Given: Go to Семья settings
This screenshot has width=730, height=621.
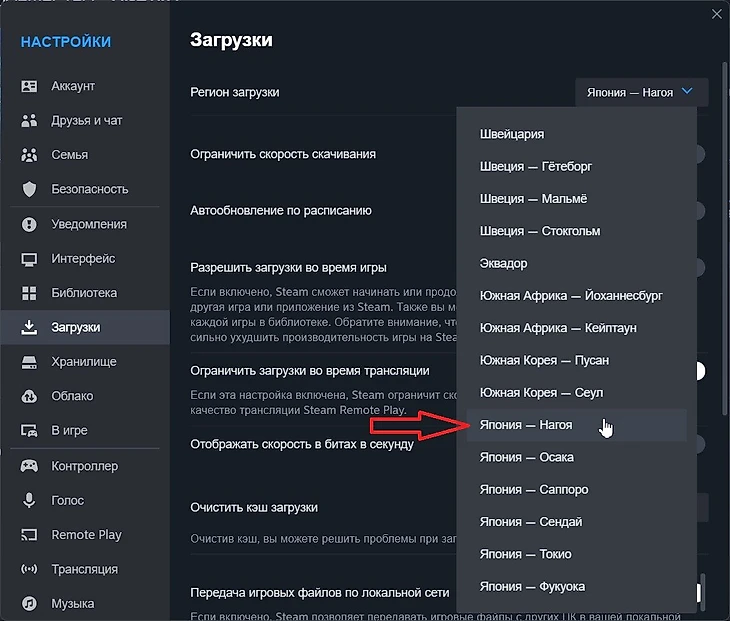Looking at the screenshot, I should pyautogui.click(x=85, y=155).
